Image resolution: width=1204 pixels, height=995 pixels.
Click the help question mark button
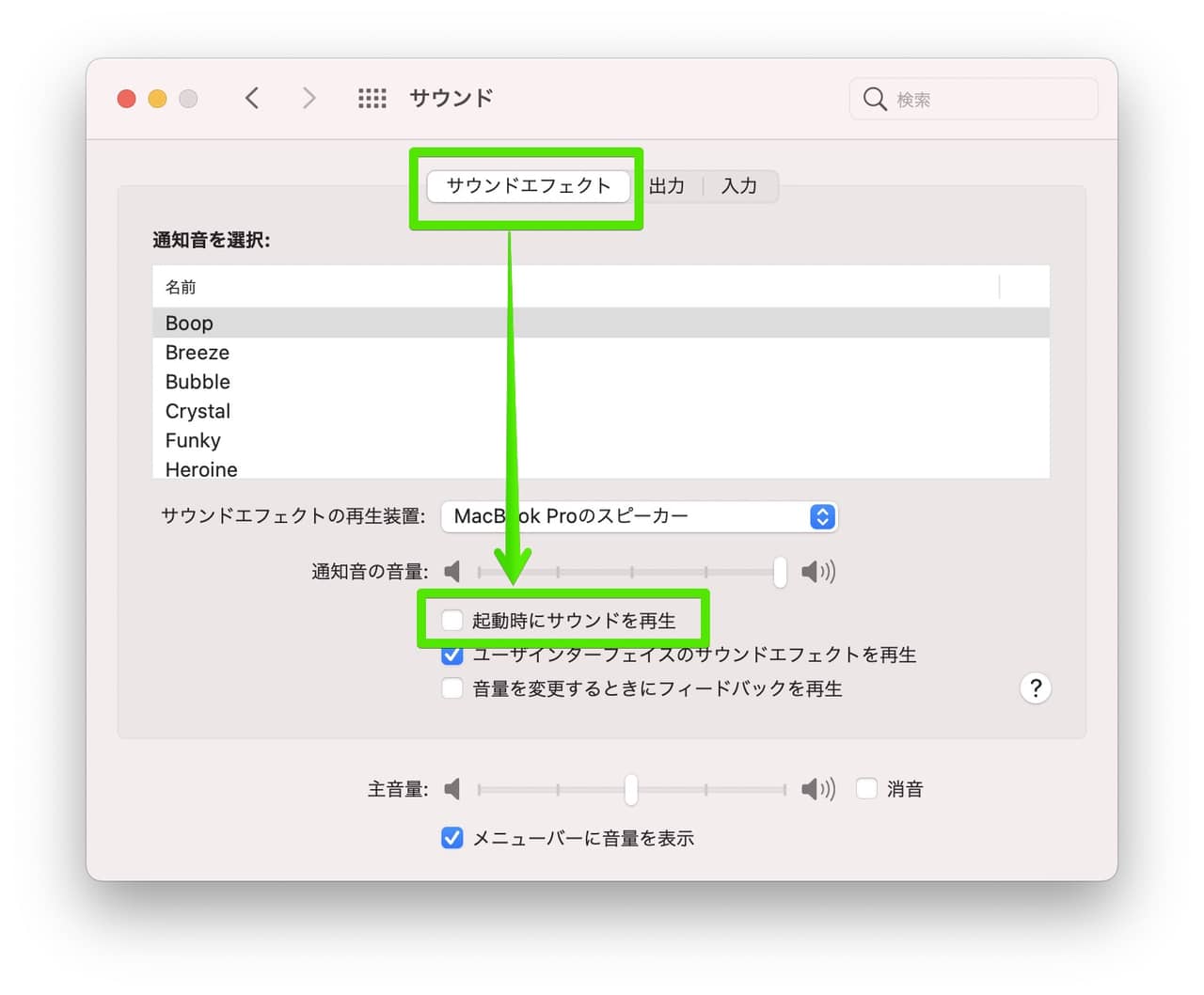click(1035, 688)
